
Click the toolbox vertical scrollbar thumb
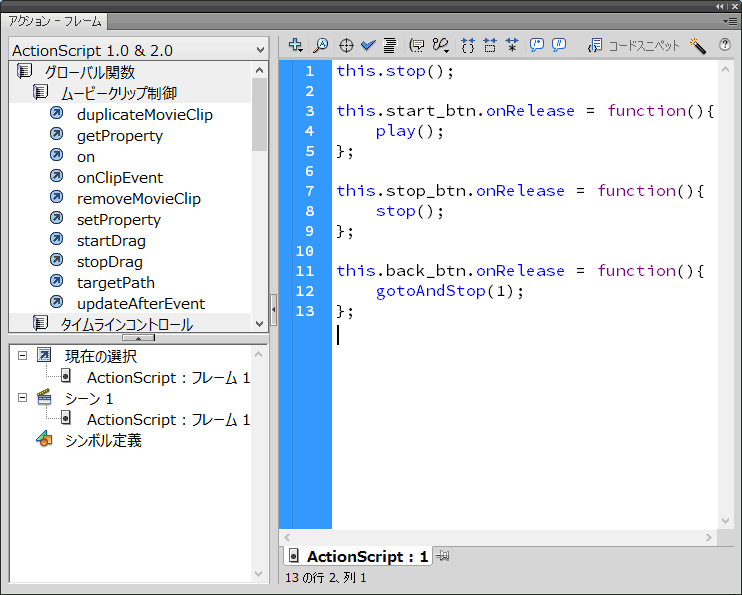pos(259,114)
